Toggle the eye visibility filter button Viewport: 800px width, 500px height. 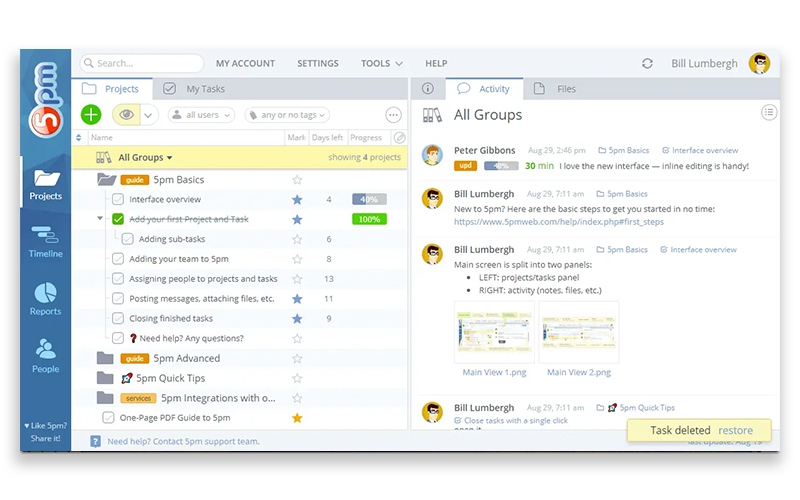pos(126,115)
